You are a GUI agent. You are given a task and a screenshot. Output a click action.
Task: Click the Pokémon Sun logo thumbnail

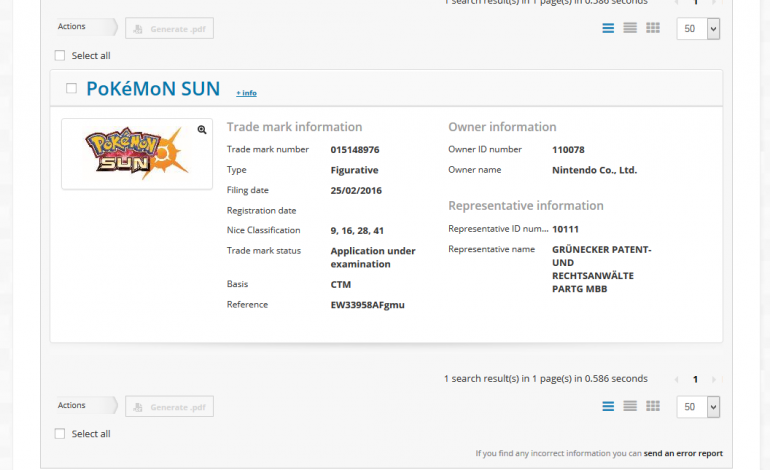click(136, 153)
